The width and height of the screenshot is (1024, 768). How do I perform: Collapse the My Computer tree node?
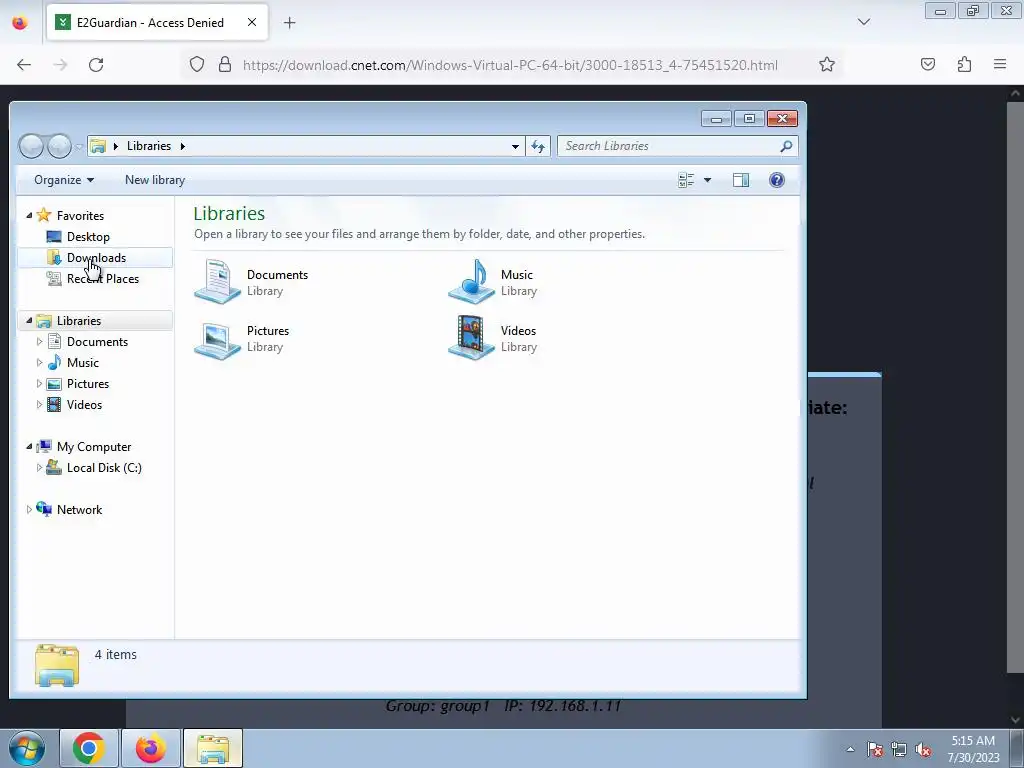[x=29, y=447]
